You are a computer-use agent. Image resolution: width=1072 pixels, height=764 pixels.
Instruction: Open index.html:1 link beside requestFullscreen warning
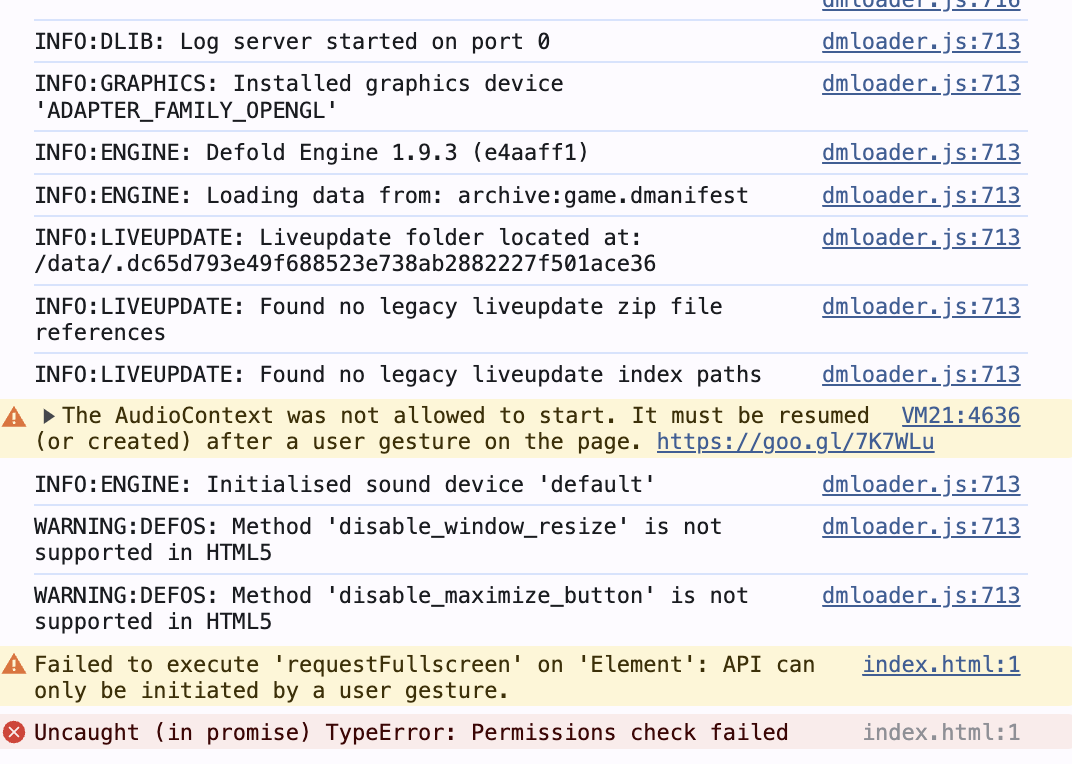(x=941, y=664)
